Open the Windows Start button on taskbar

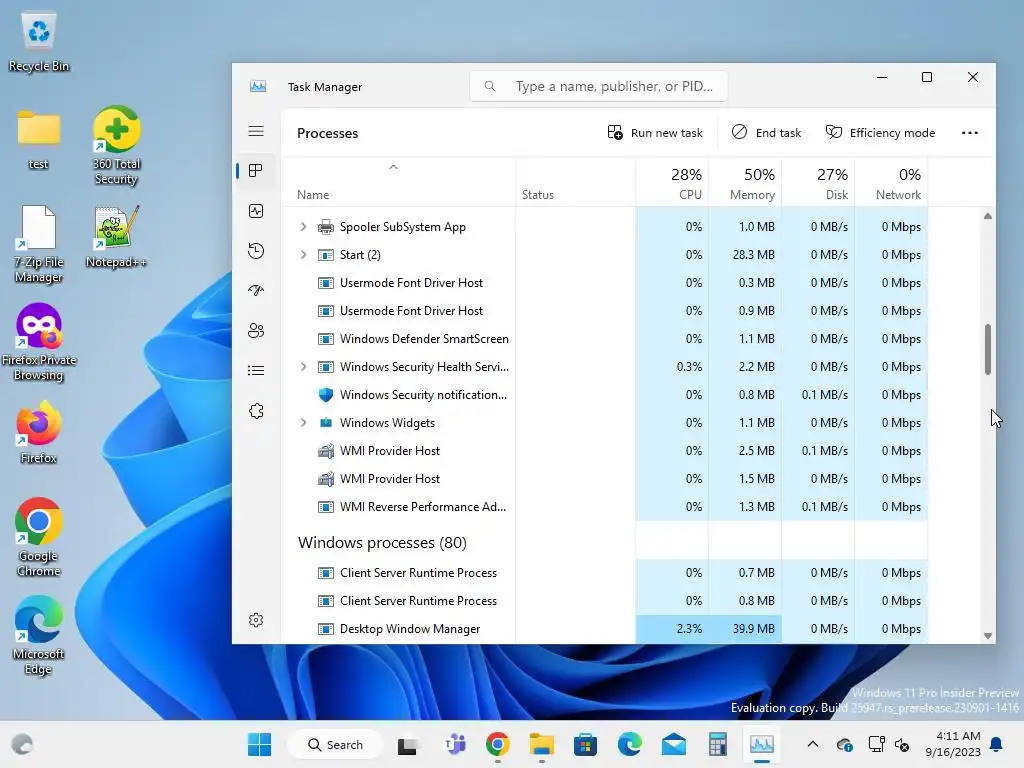(x=259, y=744)
